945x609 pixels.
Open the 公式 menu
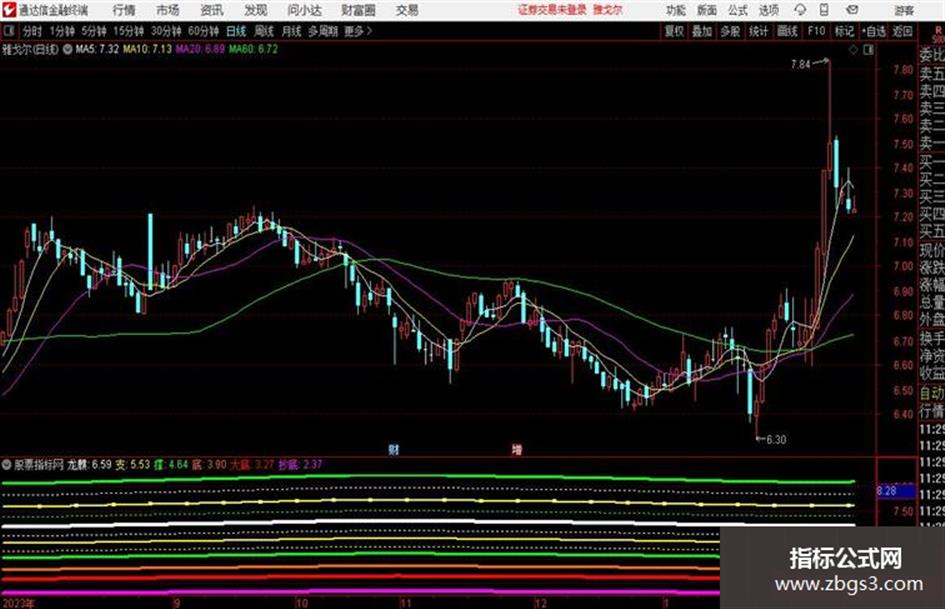tap(738, 10)
